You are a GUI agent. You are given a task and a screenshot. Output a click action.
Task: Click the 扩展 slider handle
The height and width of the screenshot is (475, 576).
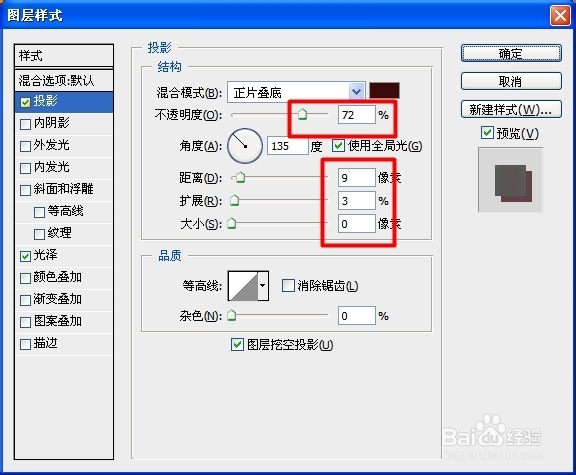point(234,200)
